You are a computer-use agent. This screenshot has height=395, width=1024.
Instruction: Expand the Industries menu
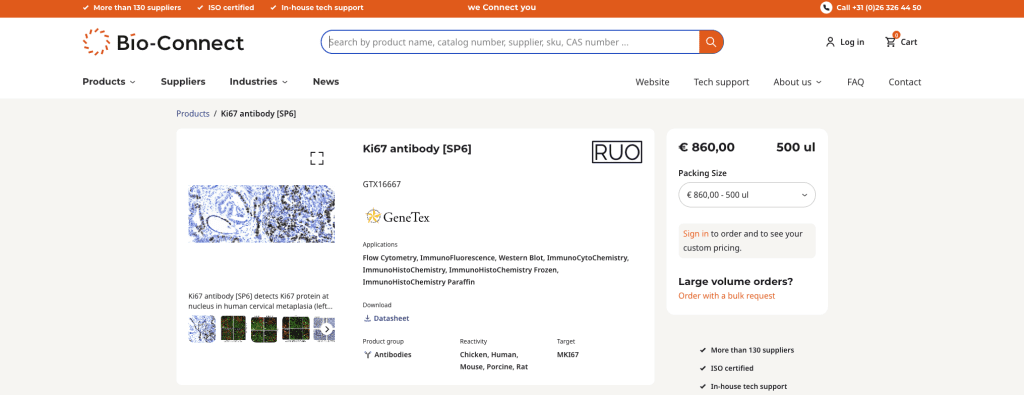[x=259, y=82]
